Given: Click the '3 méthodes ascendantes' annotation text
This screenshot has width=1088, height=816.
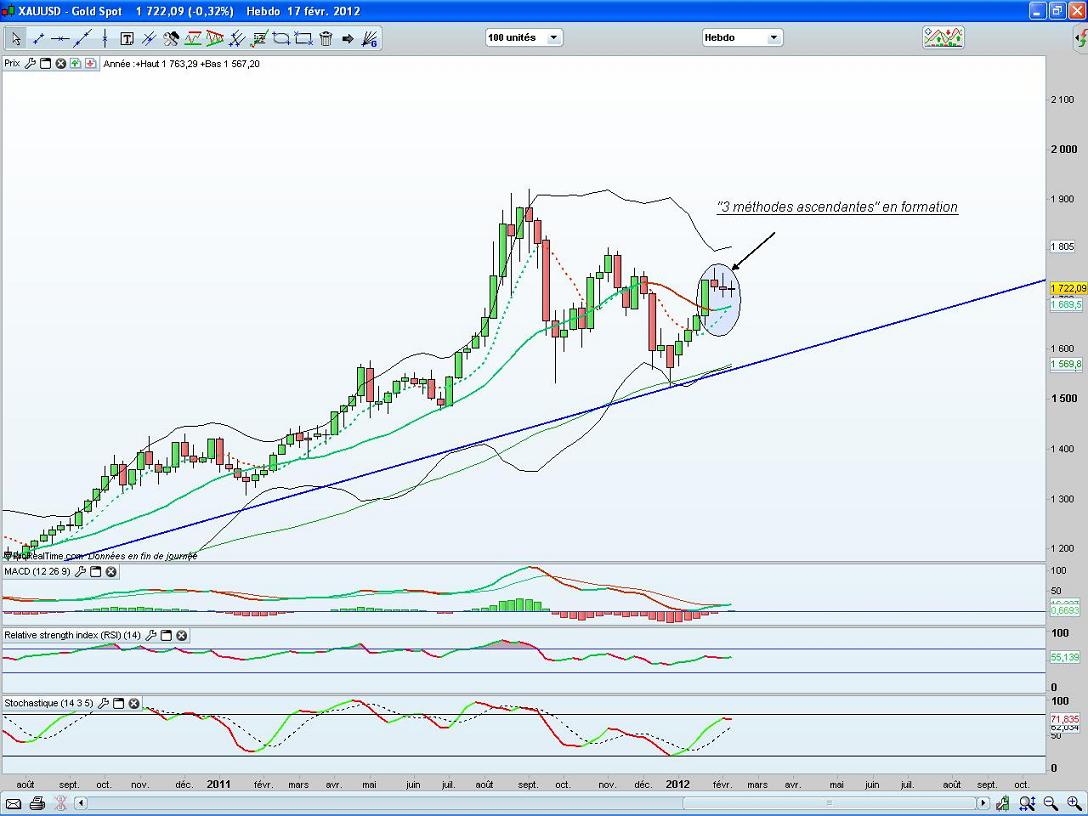Looking at the screenshot, I should click(838, 207).
